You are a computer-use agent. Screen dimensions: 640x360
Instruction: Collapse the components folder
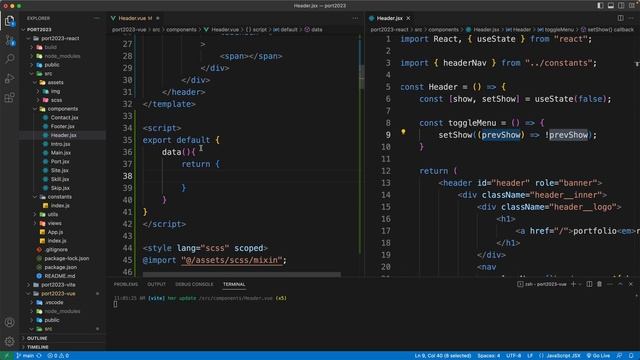(x=62, y=109)
